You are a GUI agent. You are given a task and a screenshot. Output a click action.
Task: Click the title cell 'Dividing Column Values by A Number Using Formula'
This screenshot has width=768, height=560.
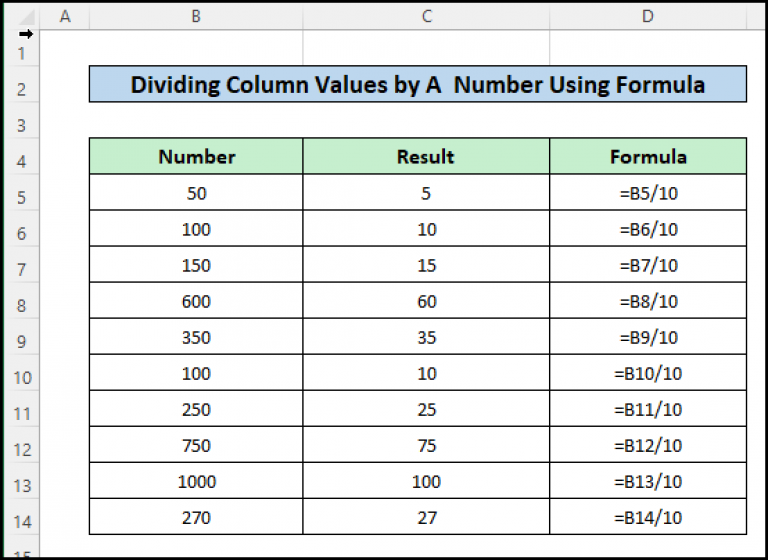pyautogui.click(x=418, y=84)
